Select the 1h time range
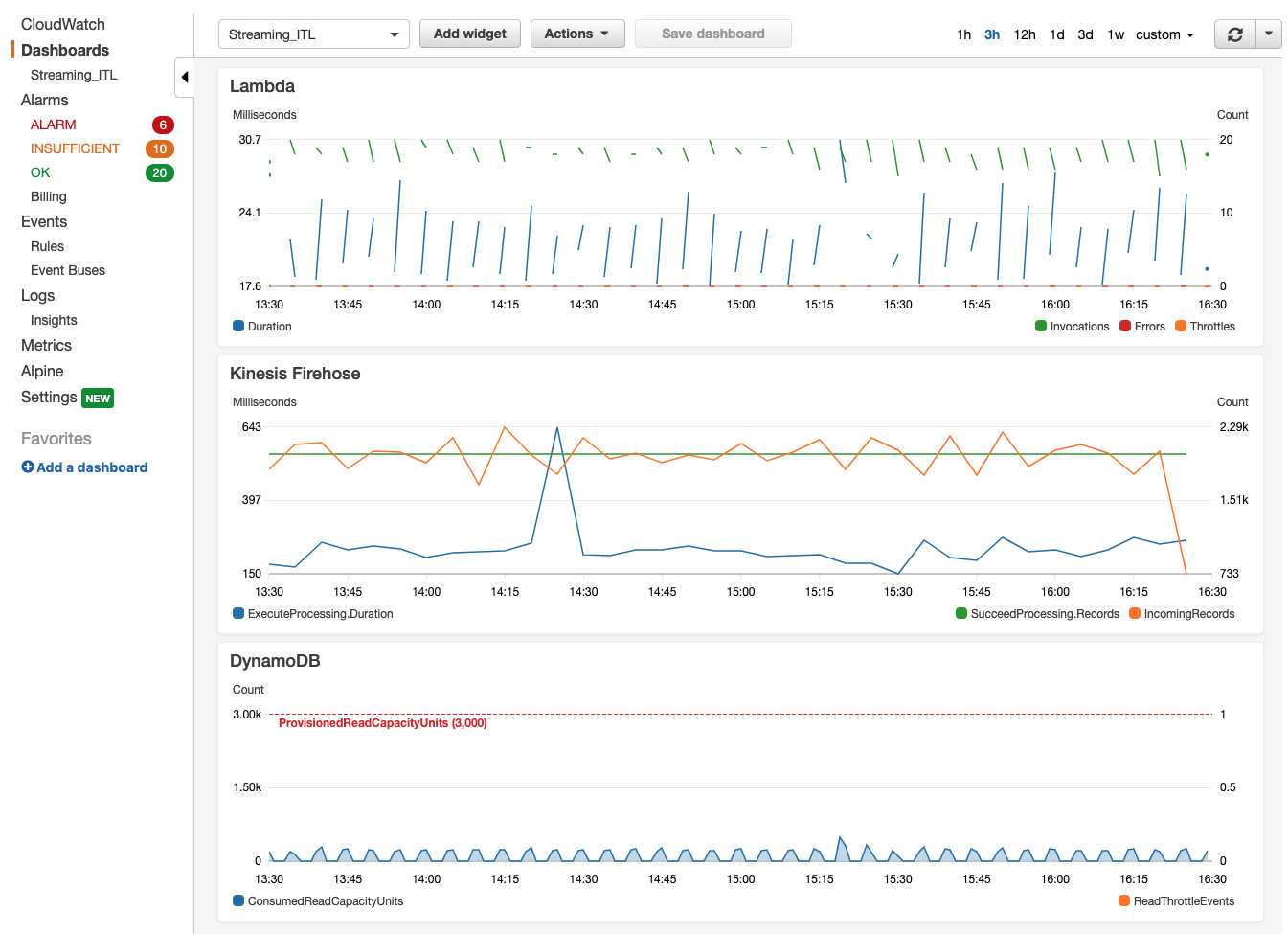1288x934 pixels. coord(963,34)
